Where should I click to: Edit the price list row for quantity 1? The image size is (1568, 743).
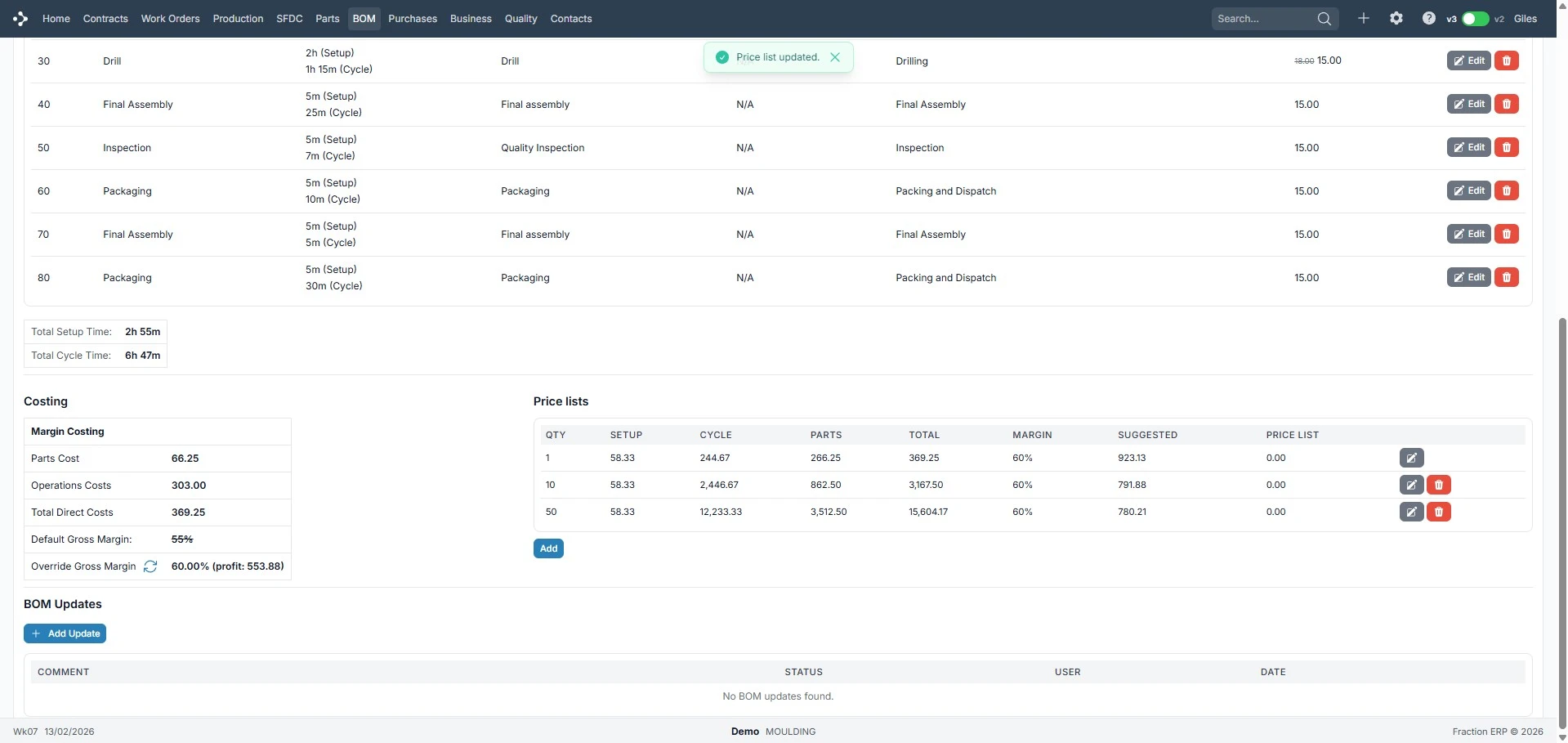(x=1411, y=458)
